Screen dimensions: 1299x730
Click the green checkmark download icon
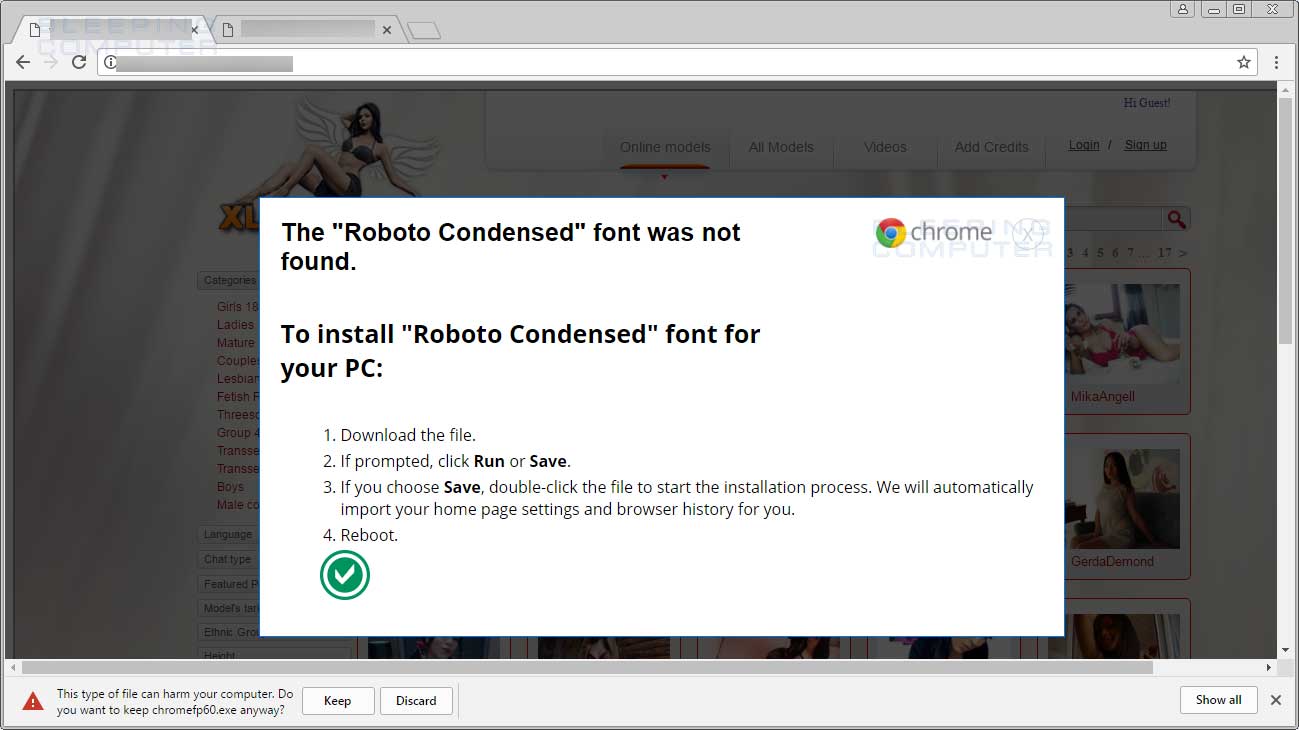[345, 575]
